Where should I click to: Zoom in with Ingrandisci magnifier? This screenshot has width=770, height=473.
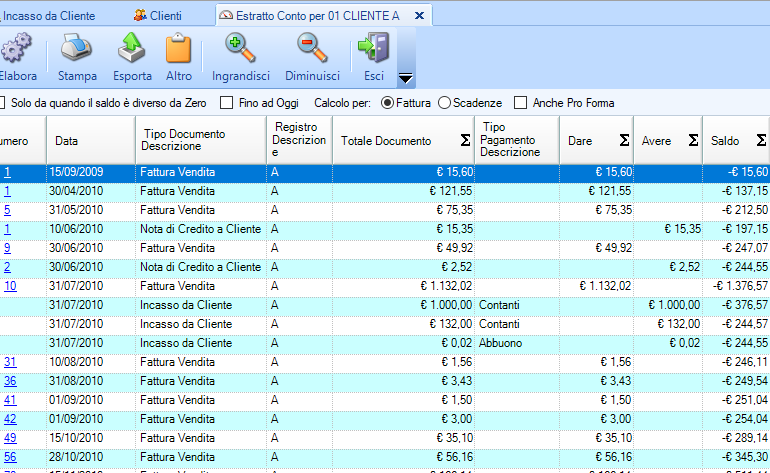pos(240,48)
